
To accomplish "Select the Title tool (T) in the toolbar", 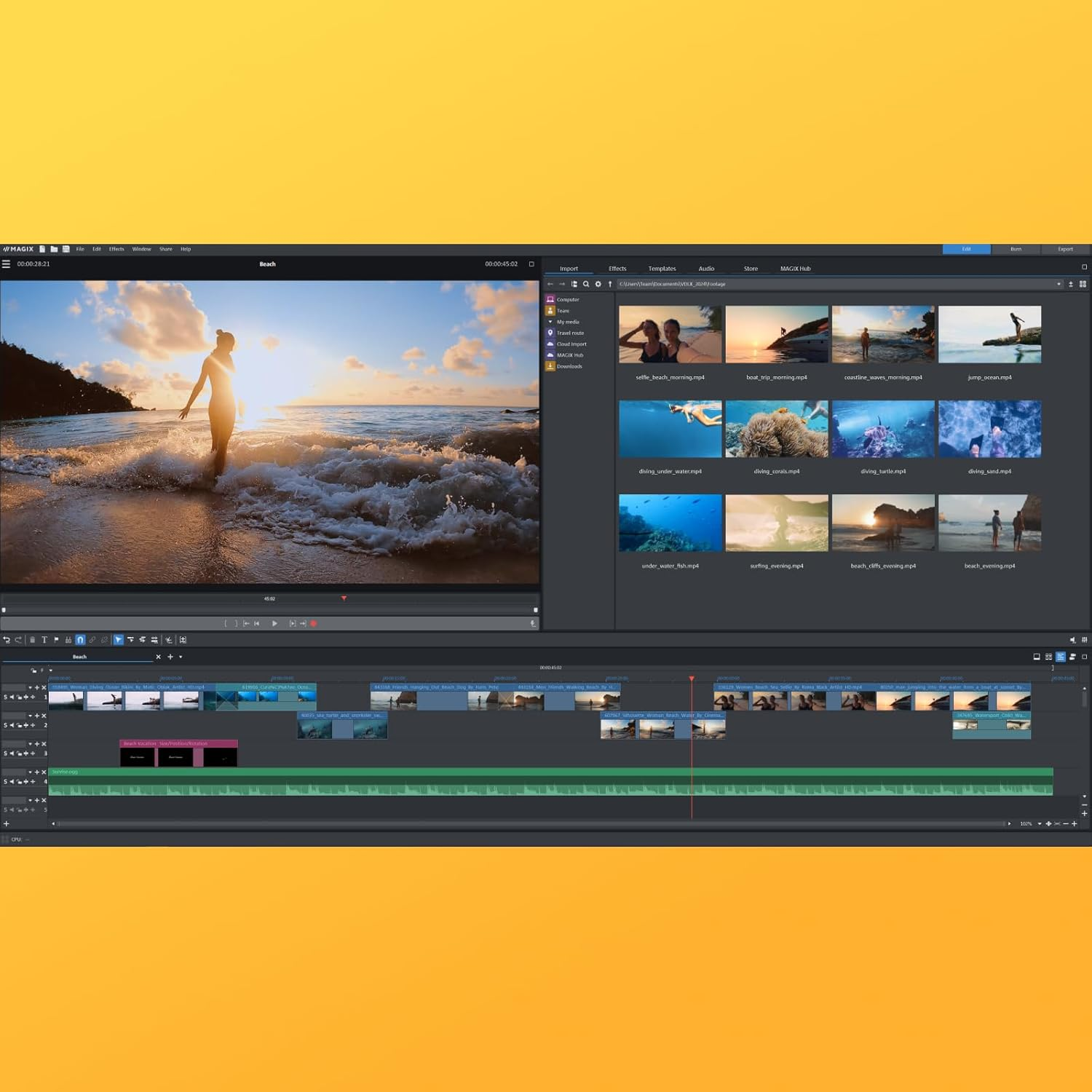I will pyautogui.click(x=44, y=640).
